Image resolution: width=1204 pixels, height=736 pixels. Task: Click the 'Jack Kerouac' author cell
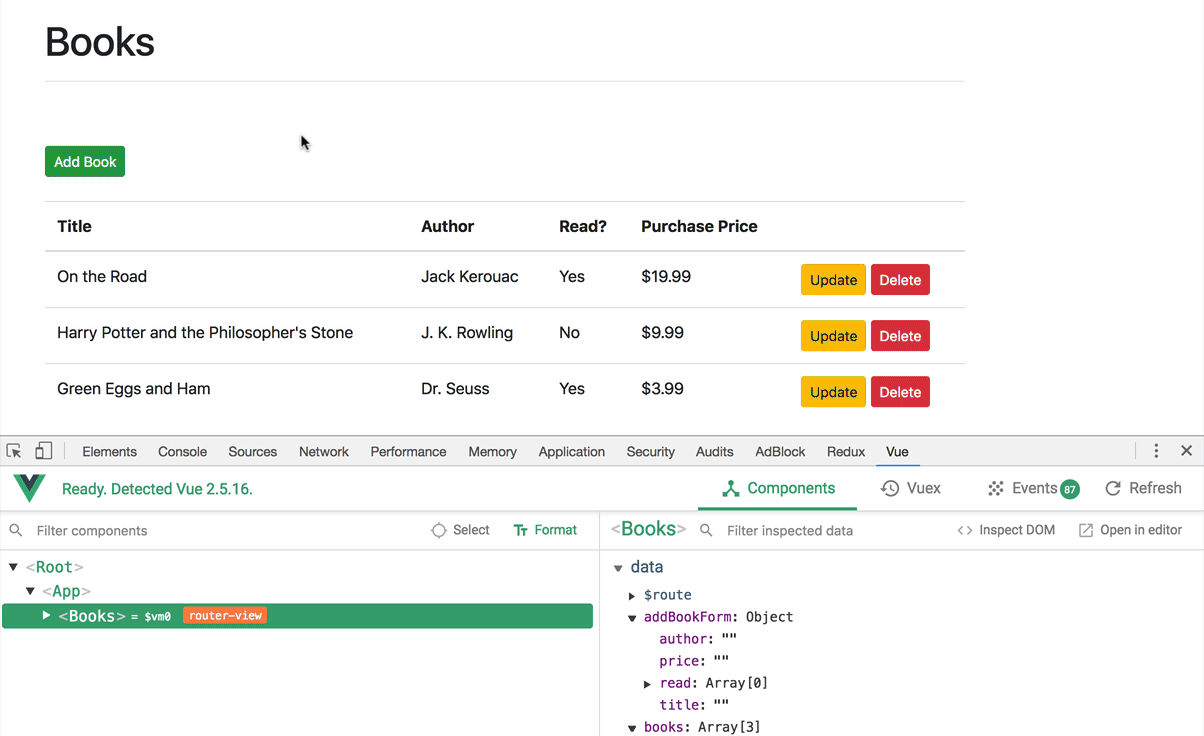coord(470,277)
